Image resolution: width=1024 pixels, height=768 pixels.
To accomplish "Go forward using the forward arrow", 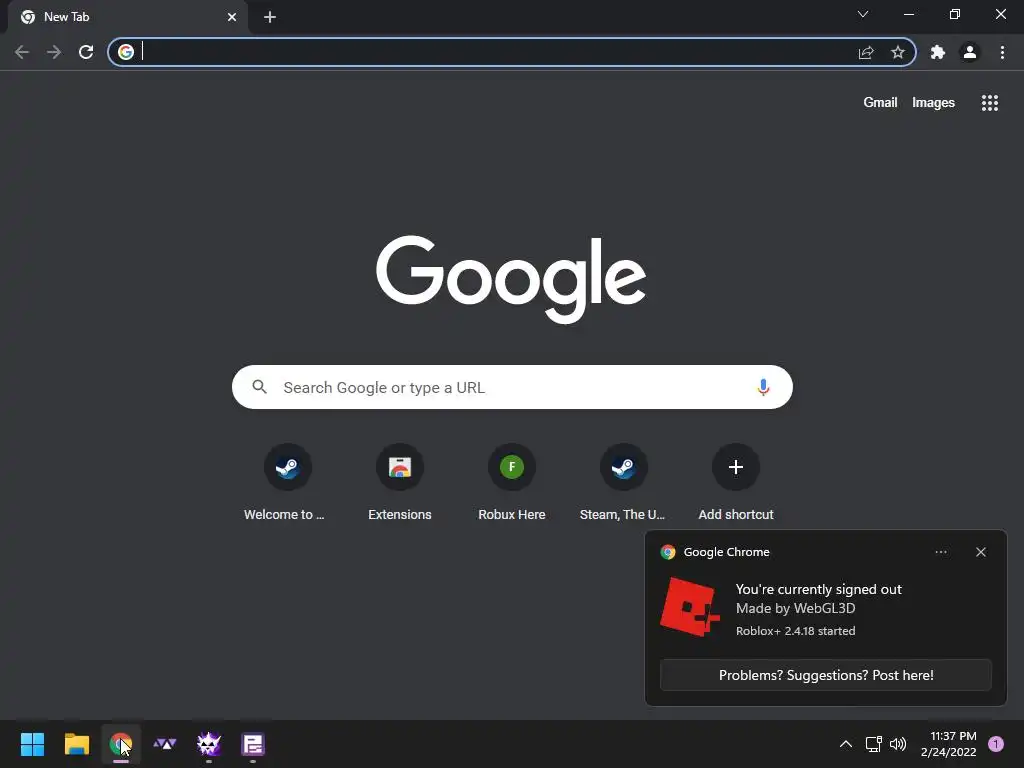I will point(54,52).
